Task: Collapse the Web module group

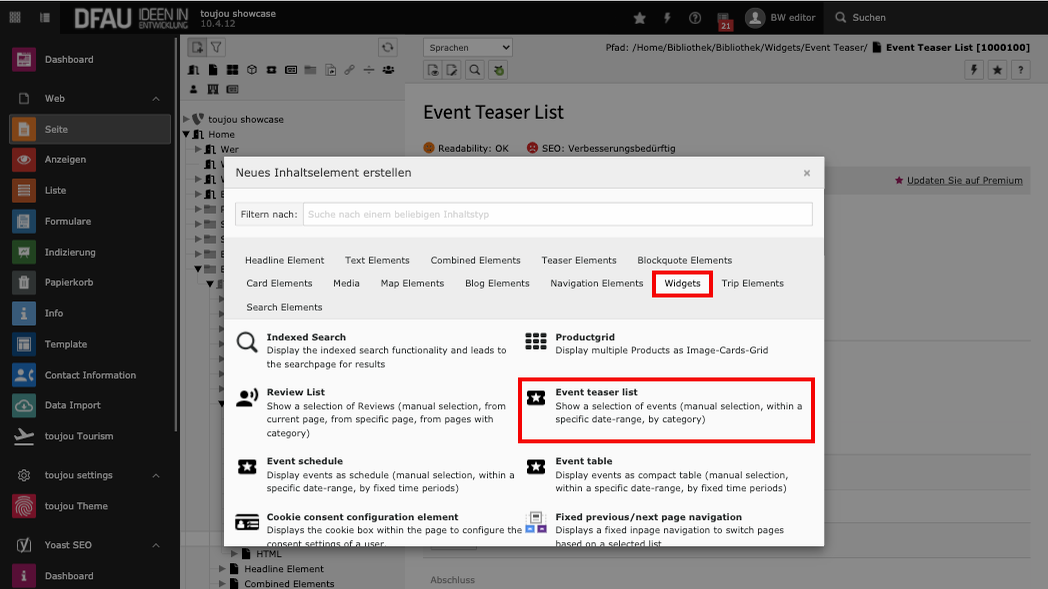Action: click(156, 99)
